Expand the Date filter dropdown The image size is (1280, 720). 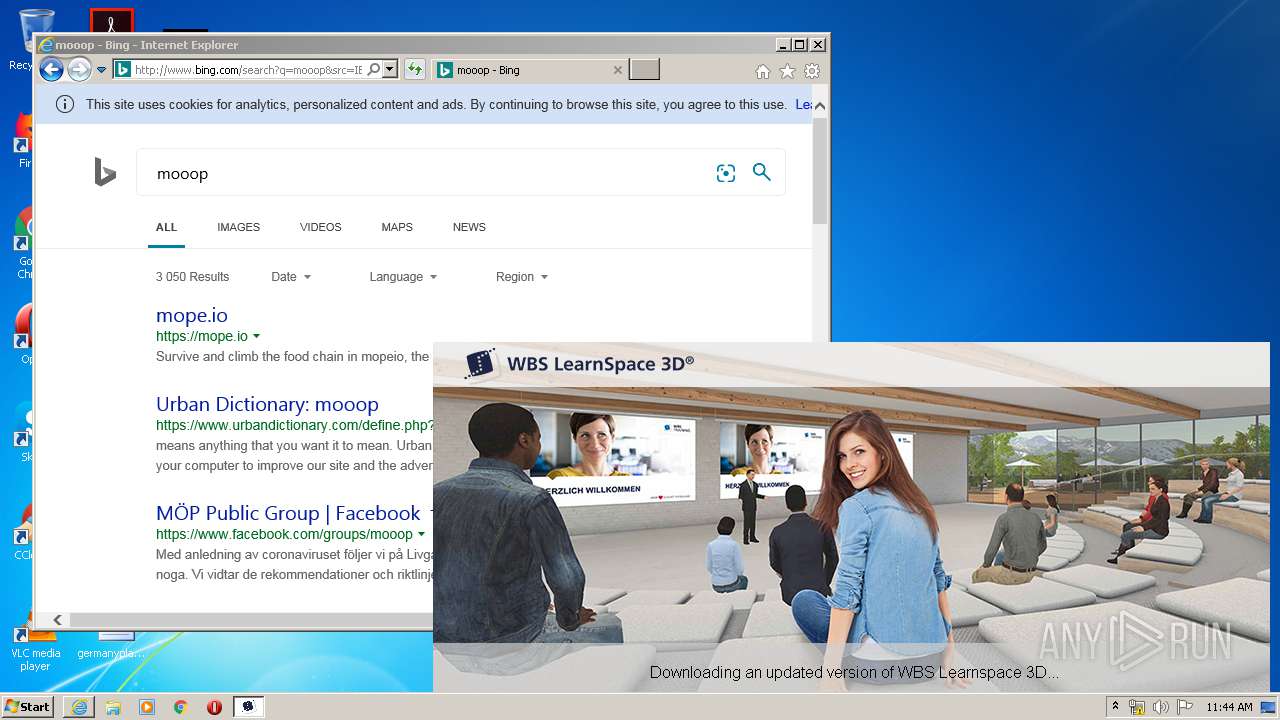click(291, 277)
